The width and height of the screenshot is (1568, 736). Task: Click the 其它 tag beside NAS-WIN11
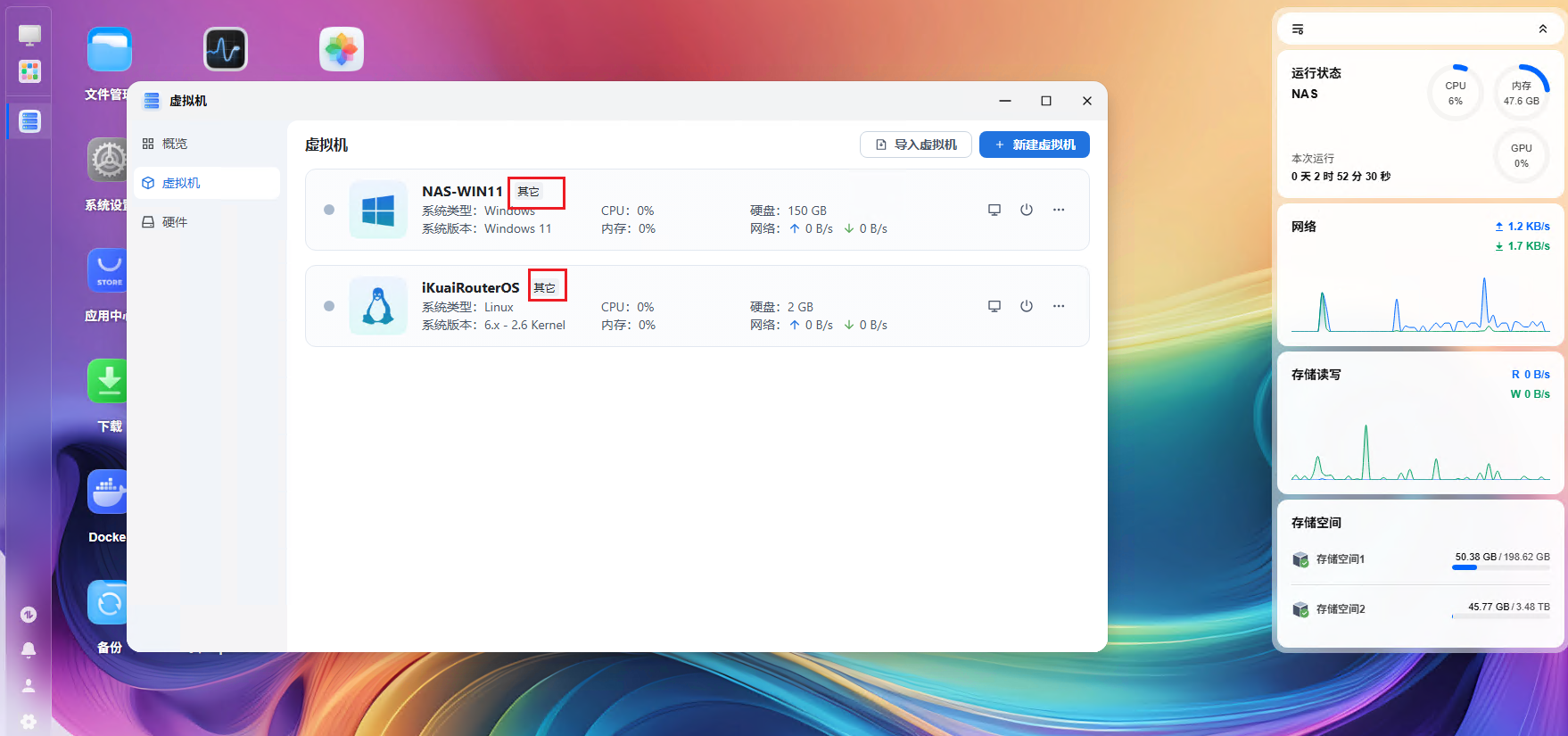528,192
